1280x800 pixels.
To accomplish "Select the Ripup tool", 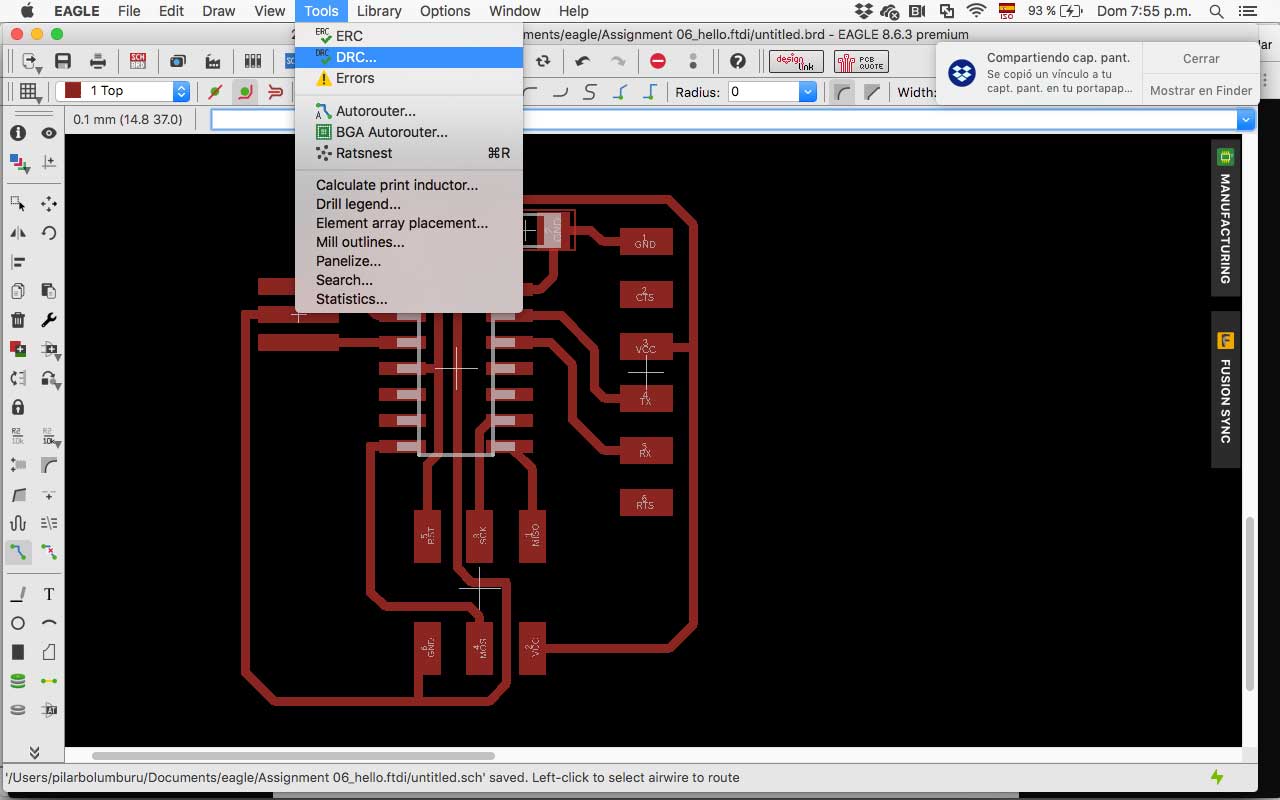I will (48, 551).
